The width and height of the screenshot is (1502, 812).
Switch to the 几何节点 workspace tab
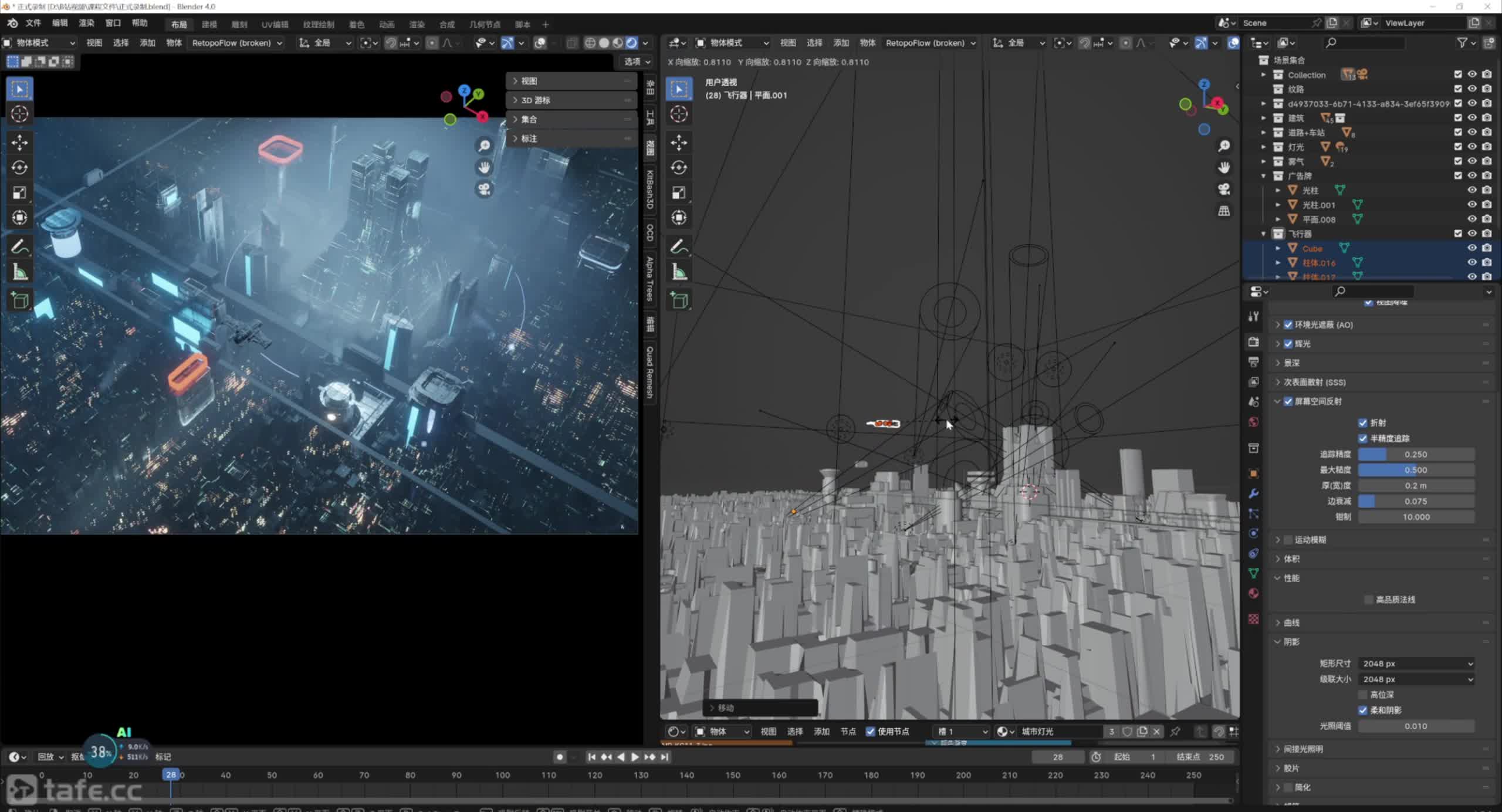[485, 25]
